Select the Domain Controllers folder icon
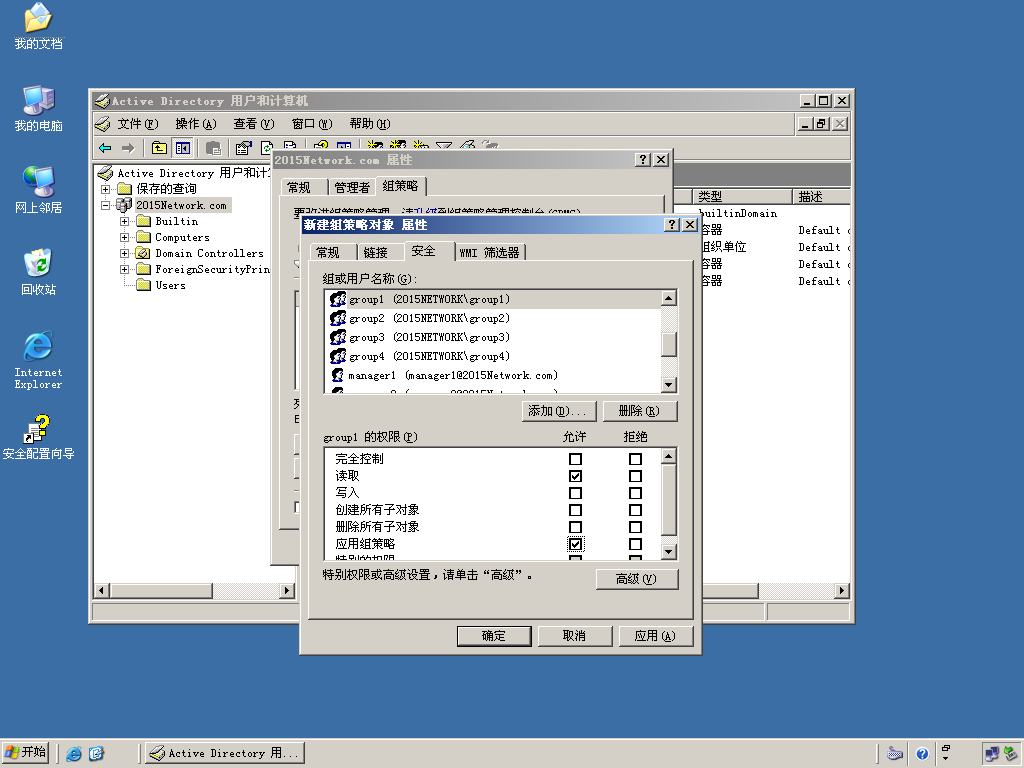This screenshot has width=1024, height=768. (x=143, y=253)
